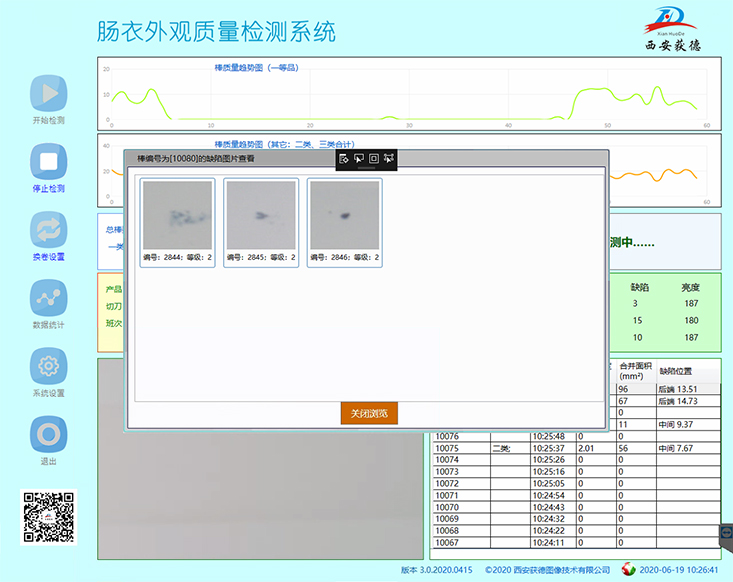Click second icon in dark floating toolbar
Image resolution: width=733 pixels, height=582 pixels.
point(359,158)
